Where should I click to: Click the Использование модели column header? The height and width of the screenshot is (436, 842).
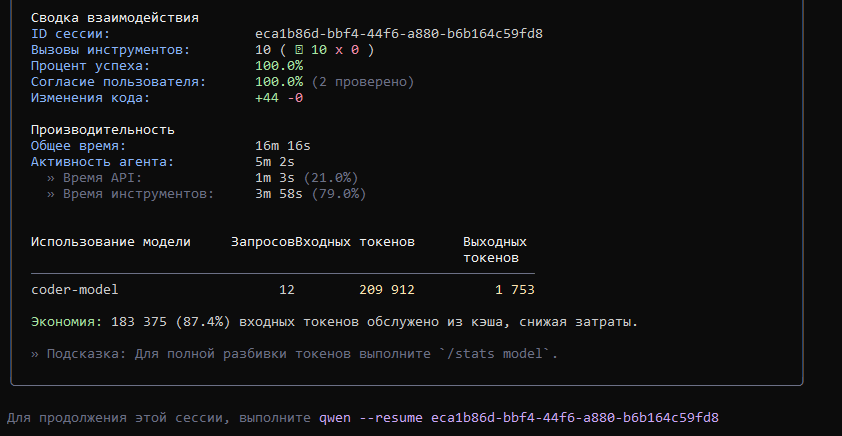click(118, 242)
